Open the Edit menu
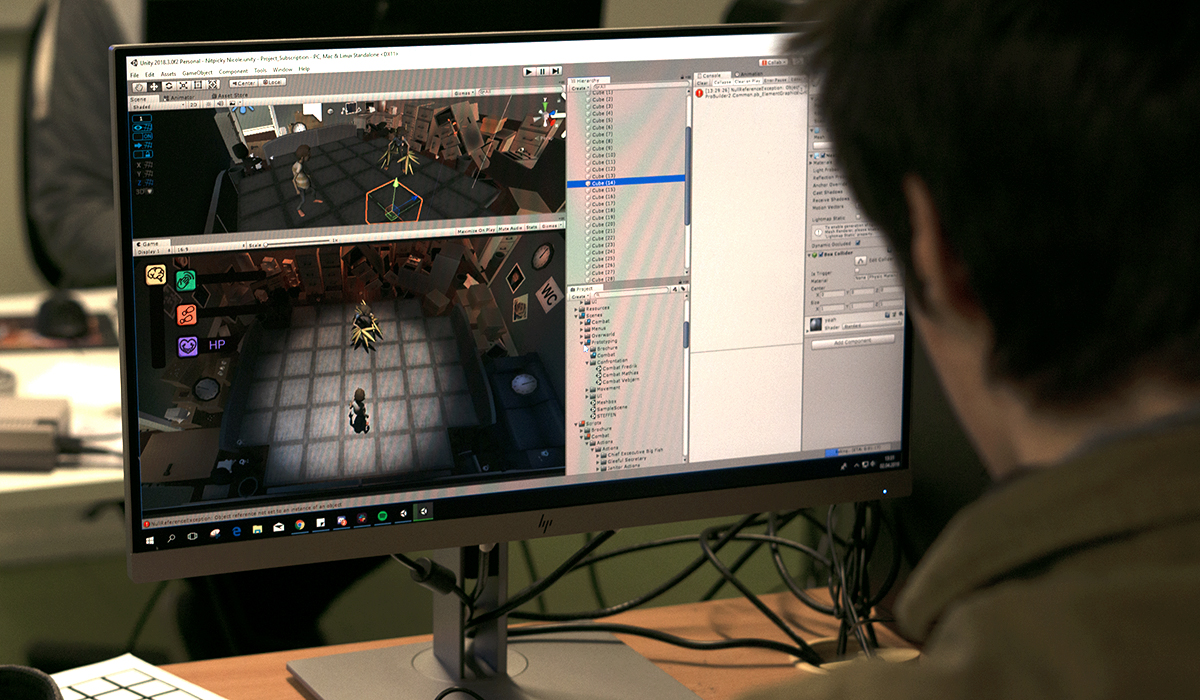 coord(150,75)
